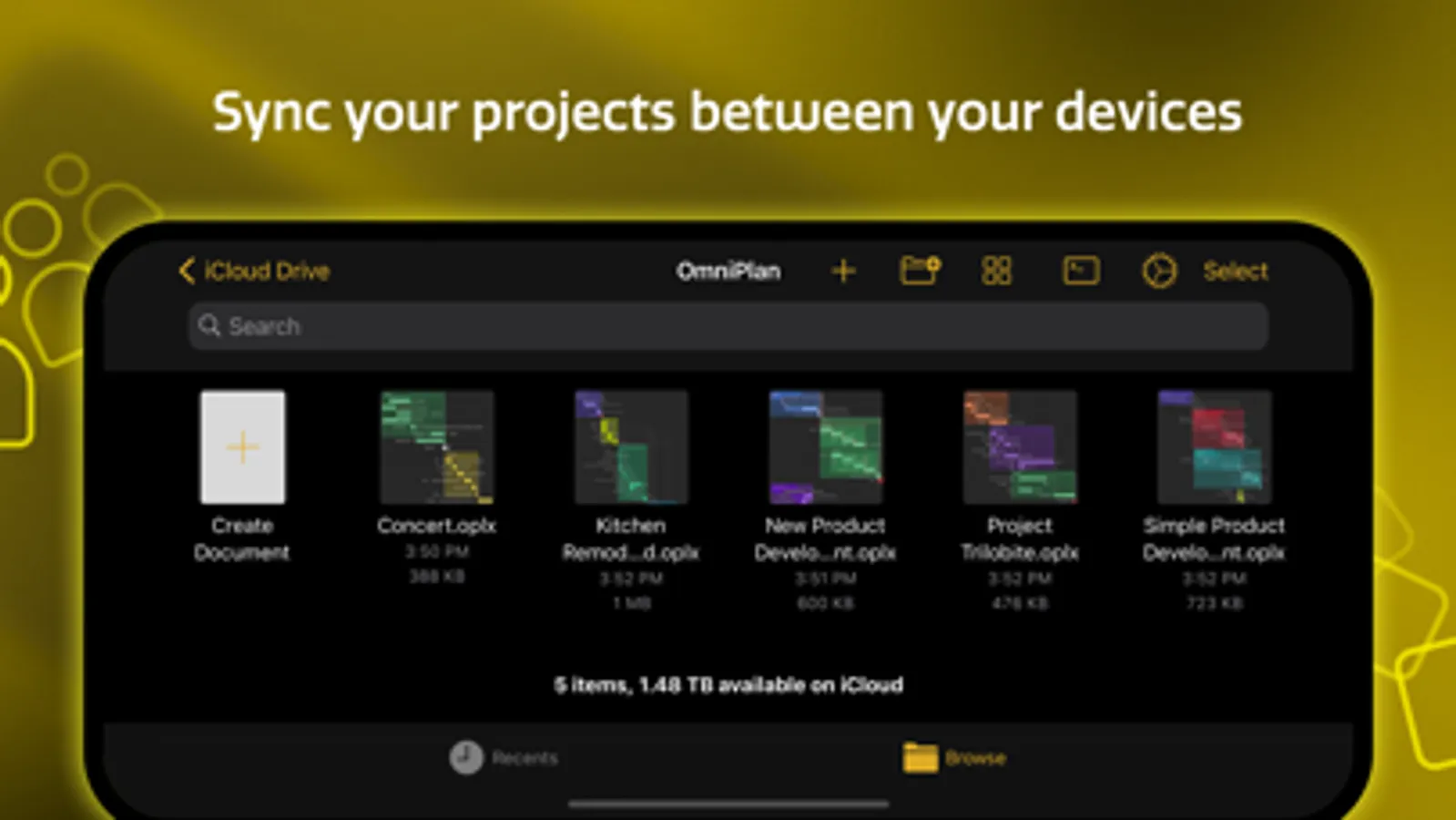Tap the plus icon to add document
1456x820 pixels.
coord(843,271)
